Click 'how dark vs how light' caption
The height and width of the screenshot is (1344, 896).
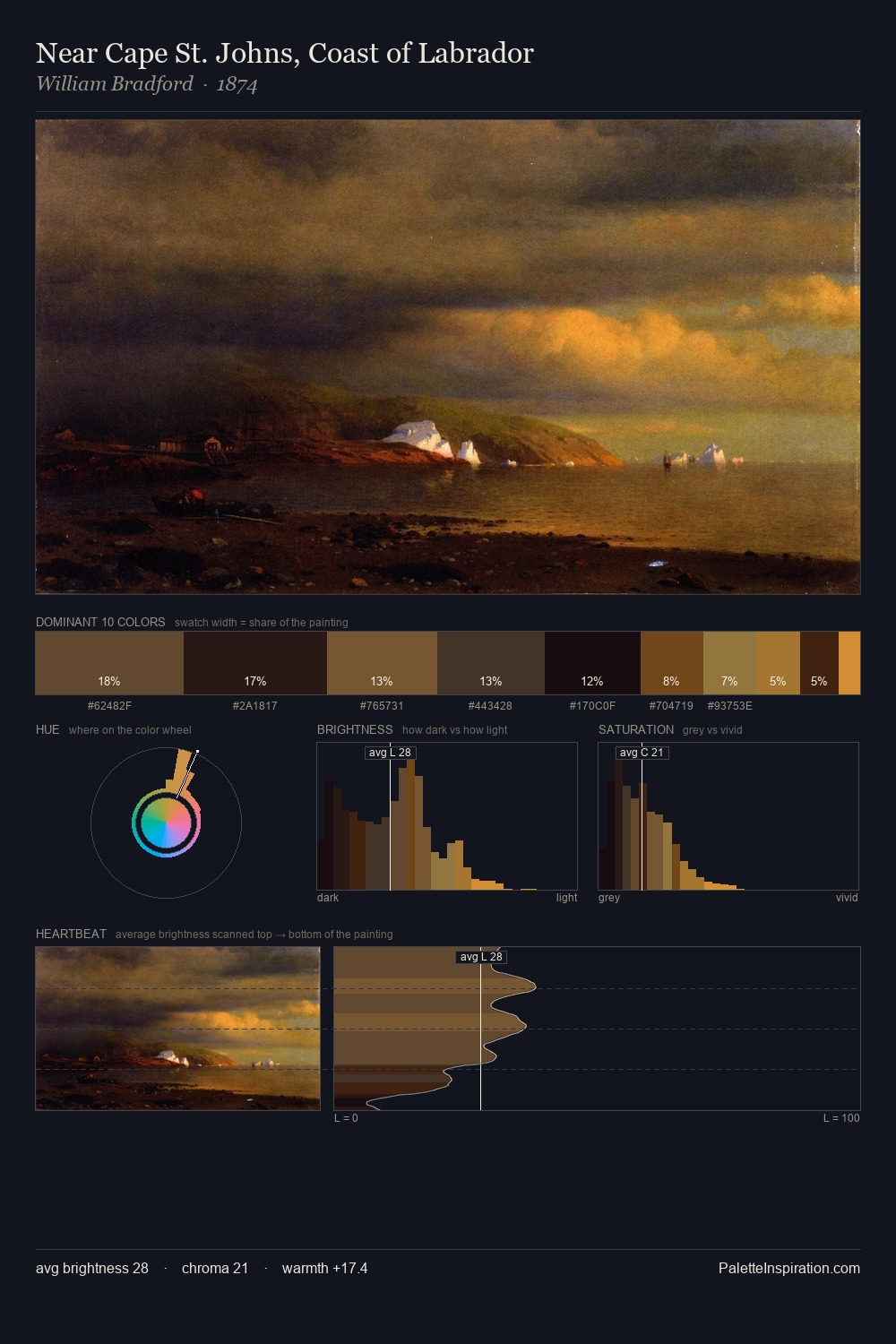[x=455, y=730]
